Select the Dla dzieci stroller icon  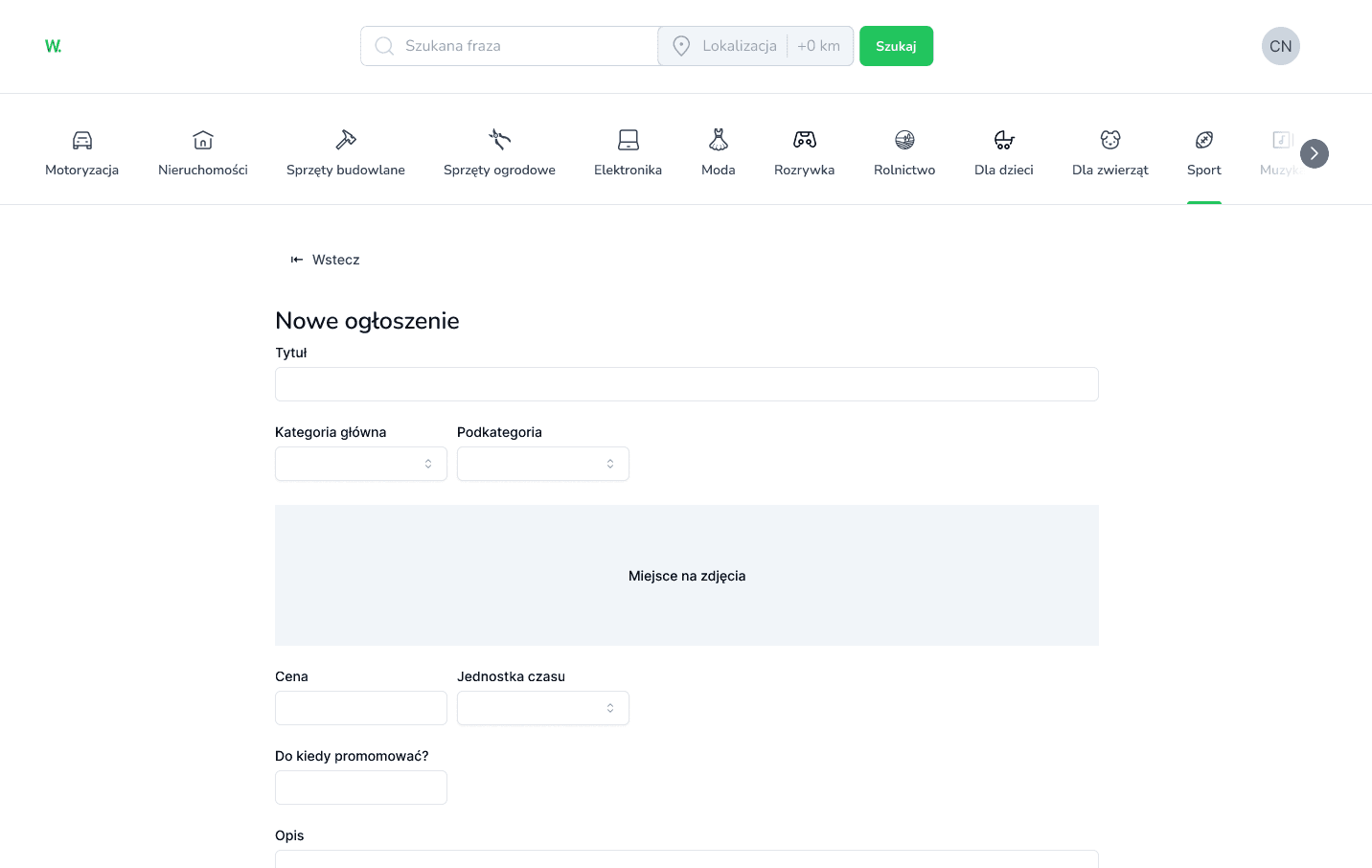[1003, 139]
